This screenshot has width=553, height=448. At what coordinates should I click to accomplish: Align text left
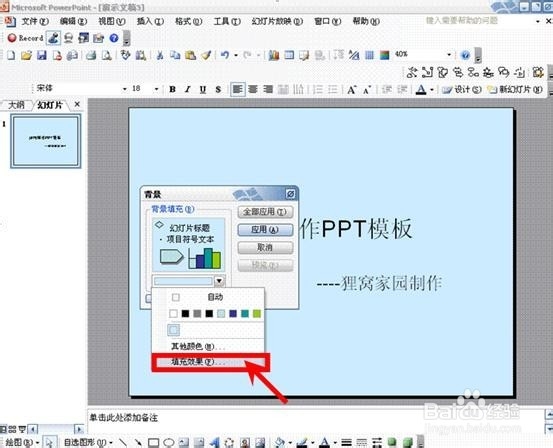pos(237,89)
